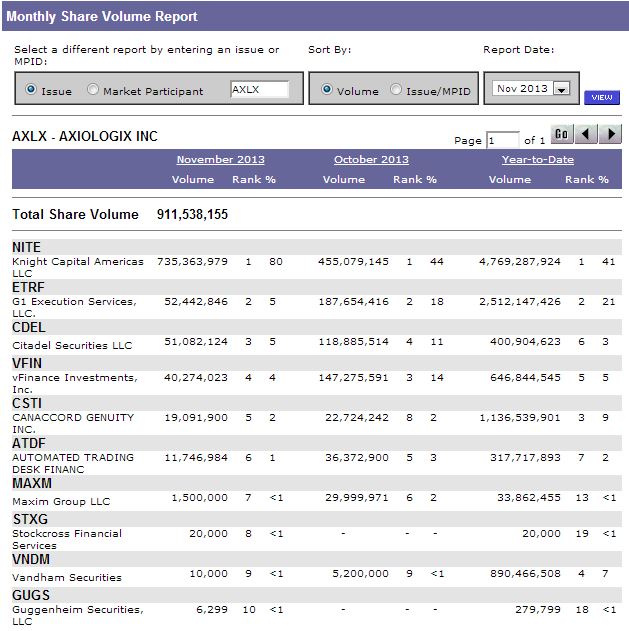This screenshot has height=631, width=629.
Task: Click Maxim Group LLC name
Action: [61, 501]
